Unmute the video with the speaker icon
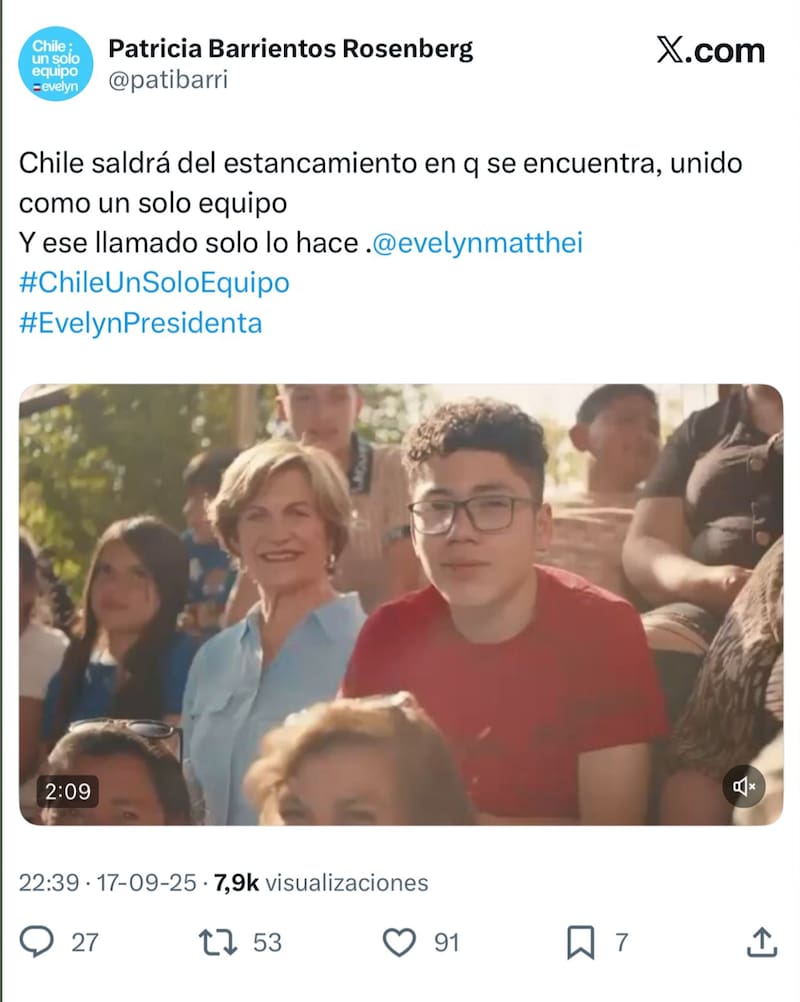The image size is (800, 1002). [744, 786]
